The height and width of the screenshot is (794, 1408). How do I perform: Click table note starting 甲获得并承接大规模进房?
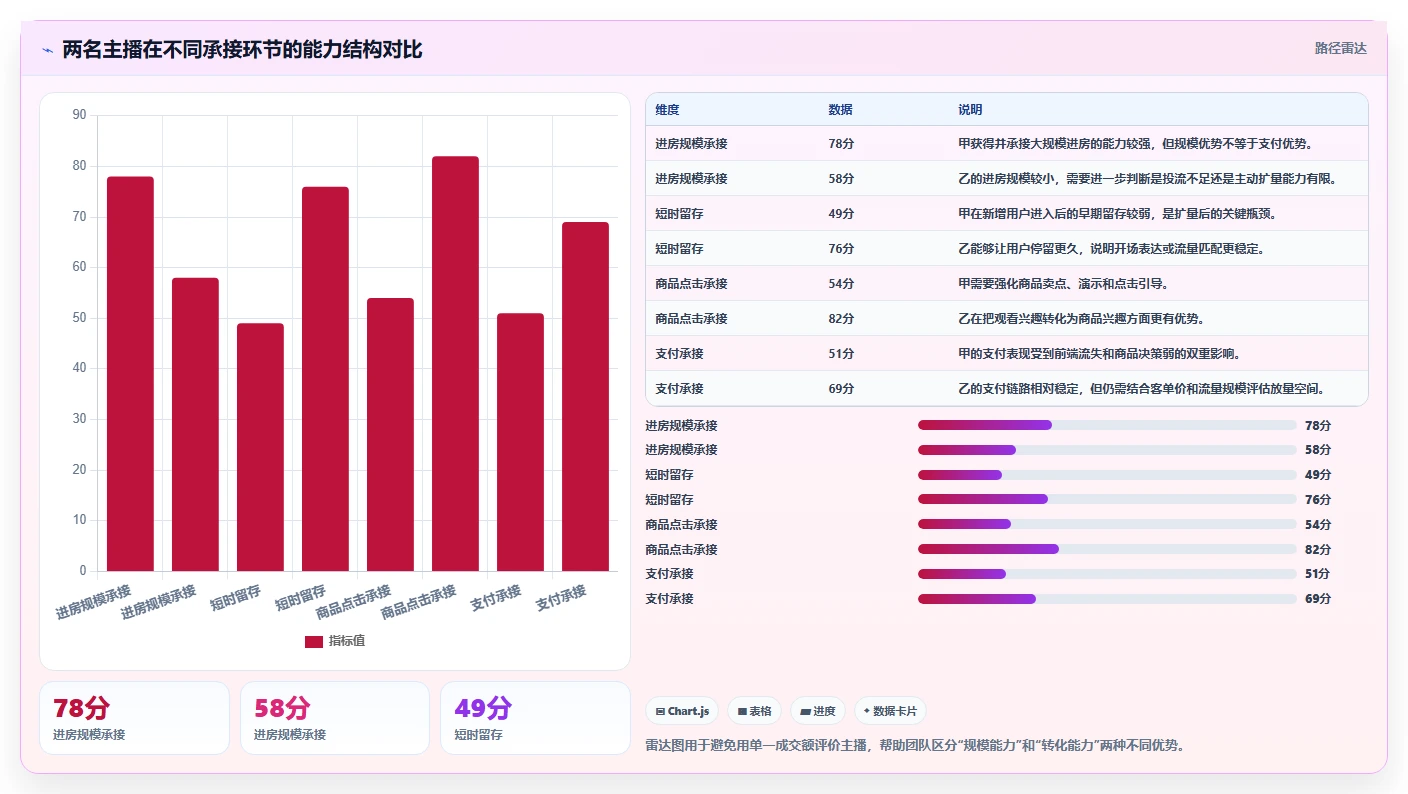click(1135, 144)
